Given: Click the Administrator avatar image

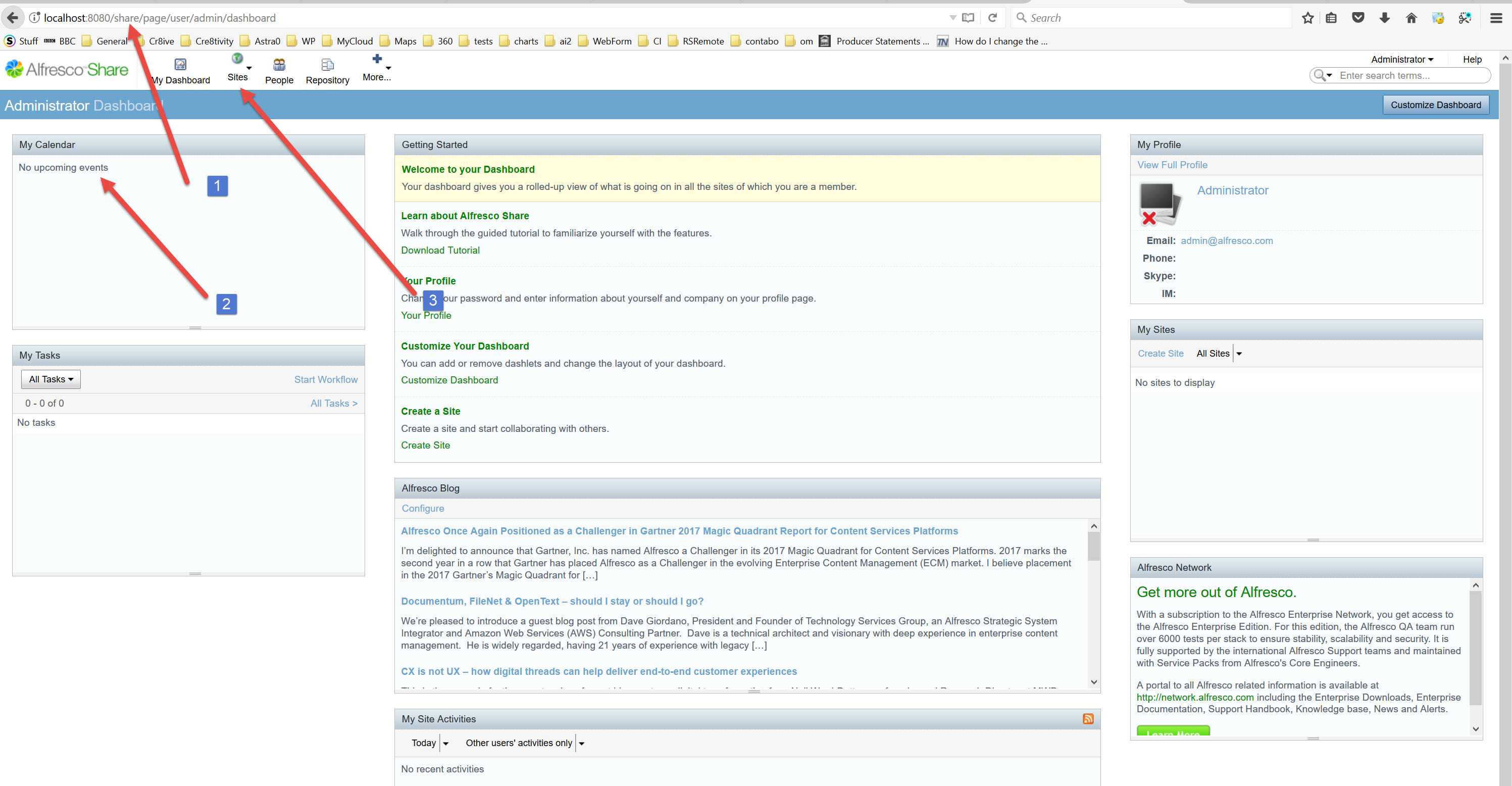Looking at the screenshot, I should [1160, 204].
